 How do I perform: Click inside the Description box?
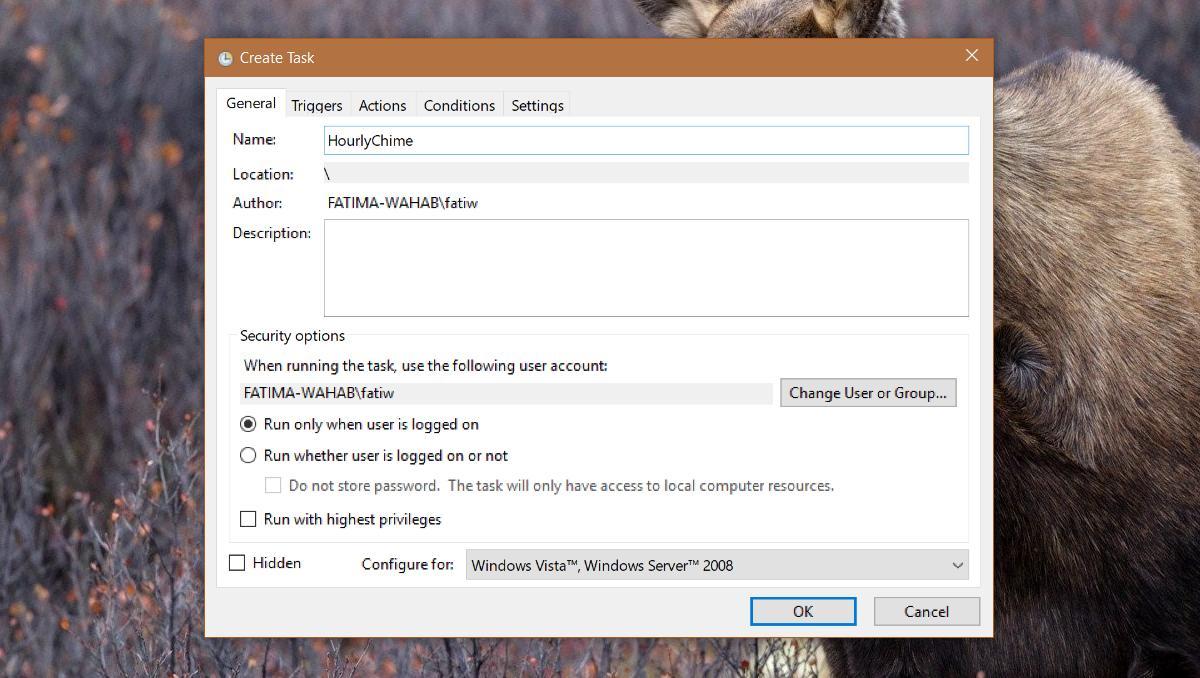[645, 267]
